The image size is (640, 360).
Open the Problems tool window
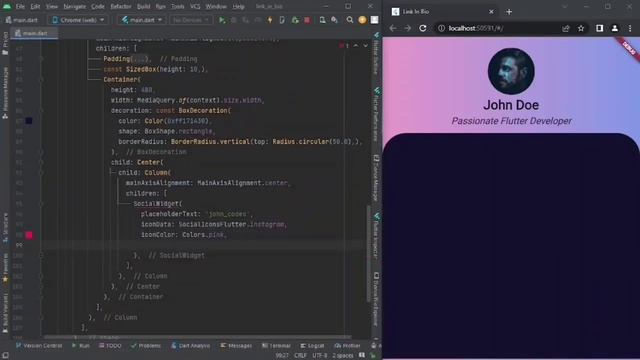pyautogui.click(x=146, y=346)
